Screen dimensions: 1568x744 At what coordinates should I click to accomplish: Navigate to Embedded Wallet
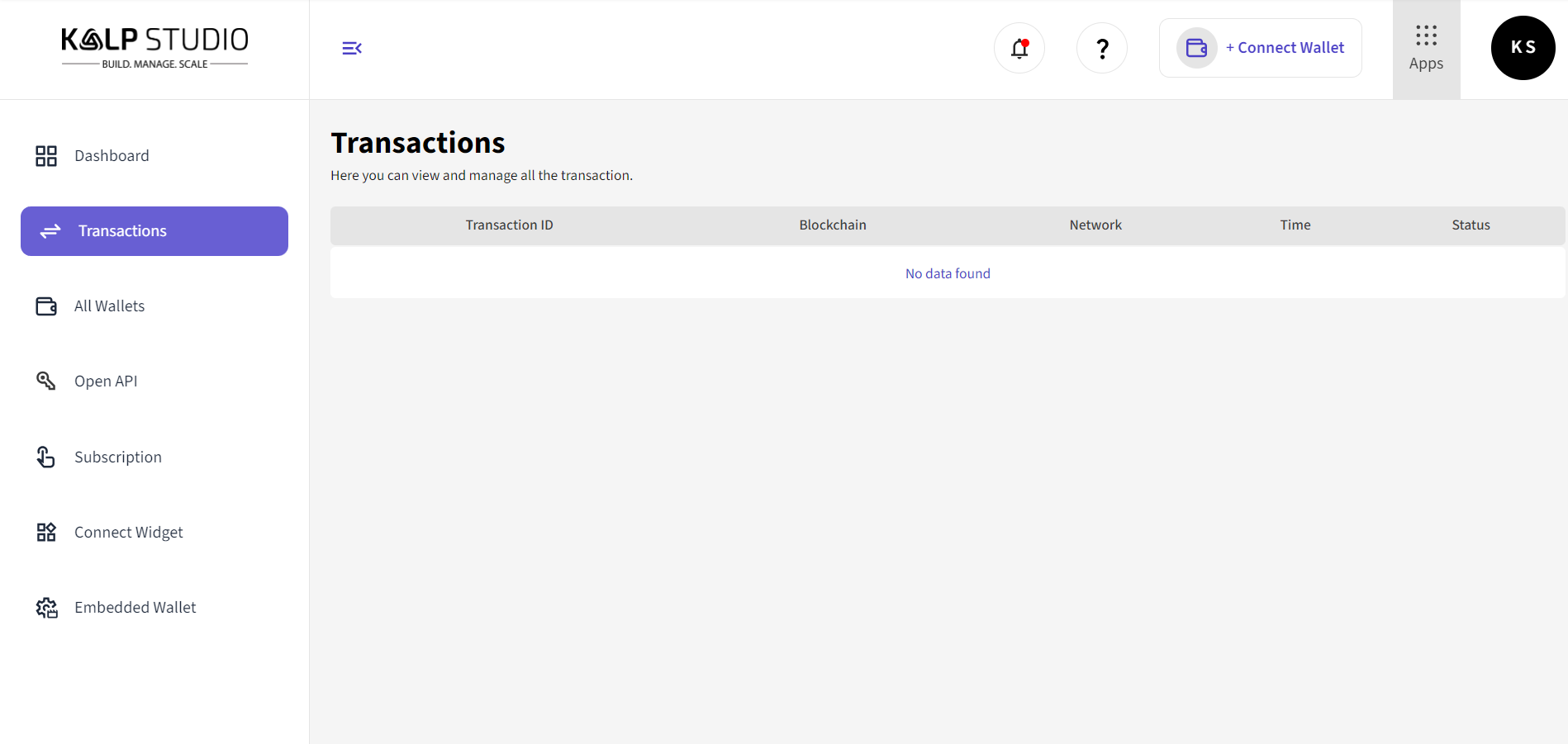[x=135, y=608]
